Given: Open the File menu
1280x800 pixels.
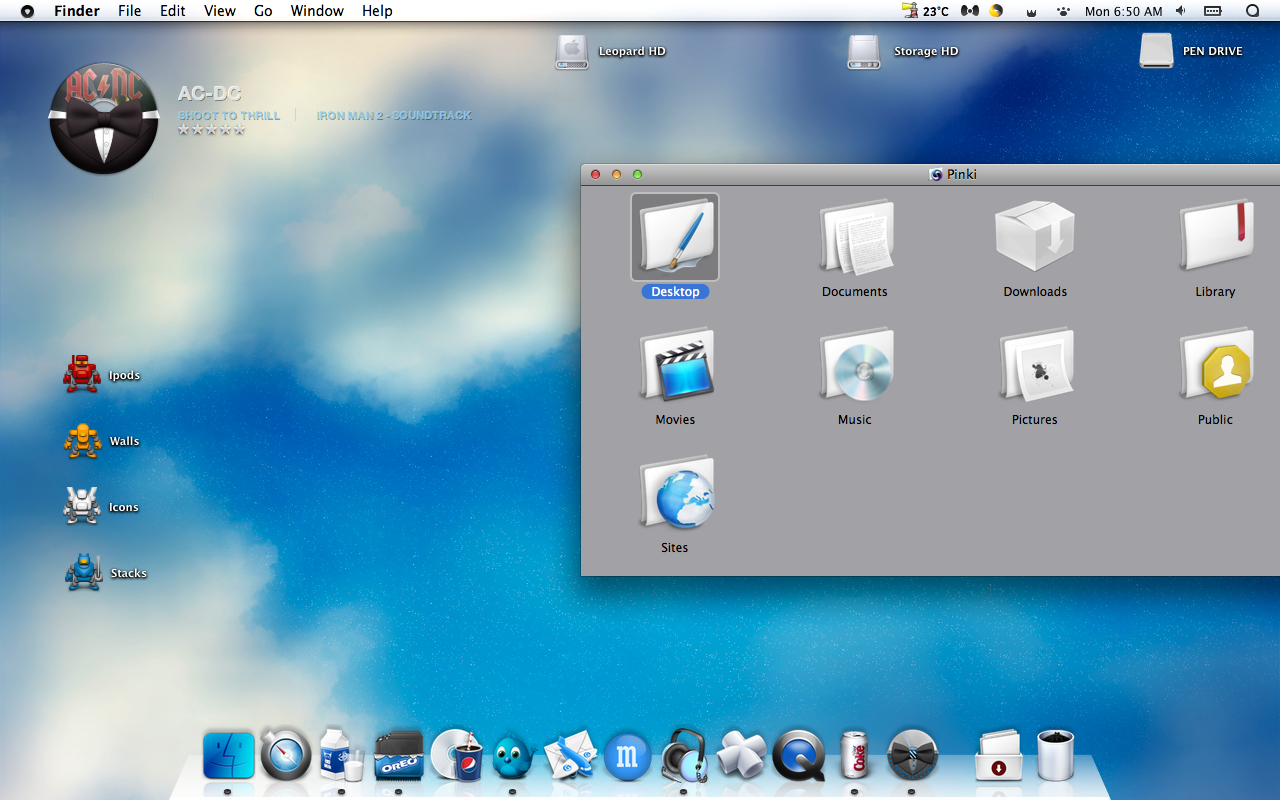Looking at the screenshot, I should (x=129, y=11).
